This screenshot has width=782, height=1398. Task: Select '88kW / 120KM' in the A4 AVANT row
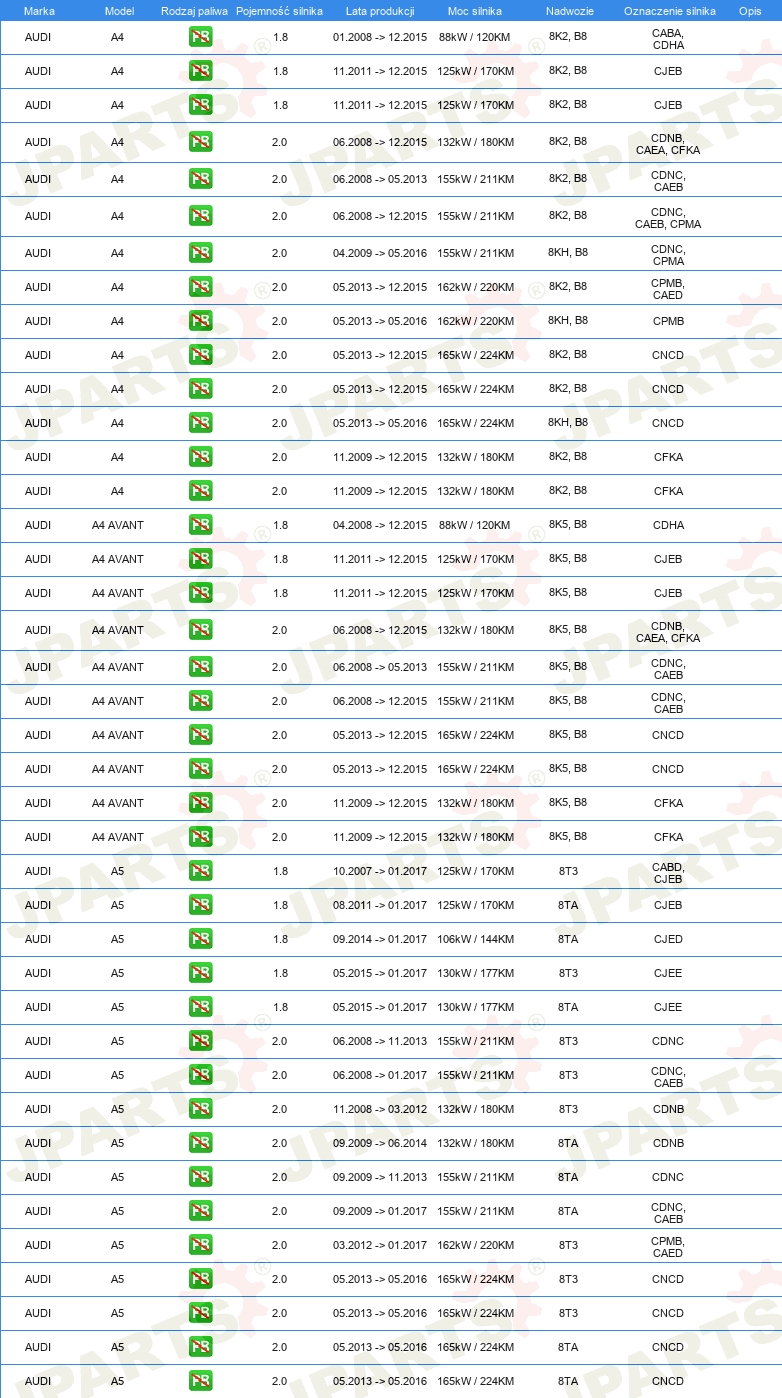pos(475,525)
